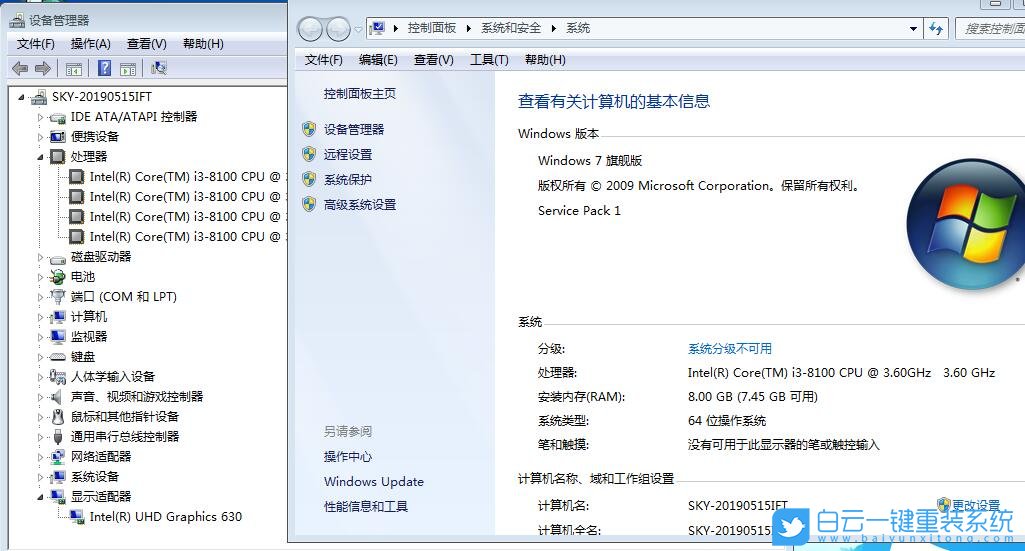1025x551 pixels.
Task: Select 人体学输入设备 category
Action: [112, 376]
